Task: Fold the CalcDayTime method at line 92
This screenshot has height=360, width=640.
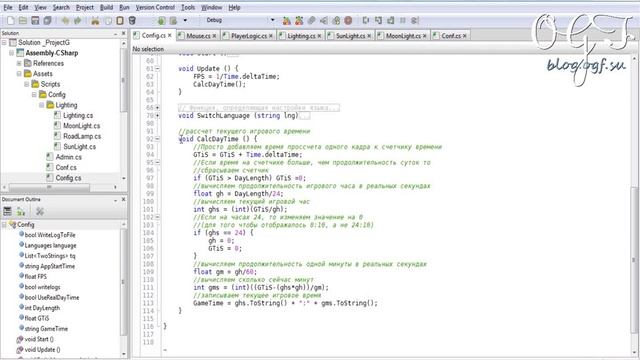Action: click(x=158, y=139)
